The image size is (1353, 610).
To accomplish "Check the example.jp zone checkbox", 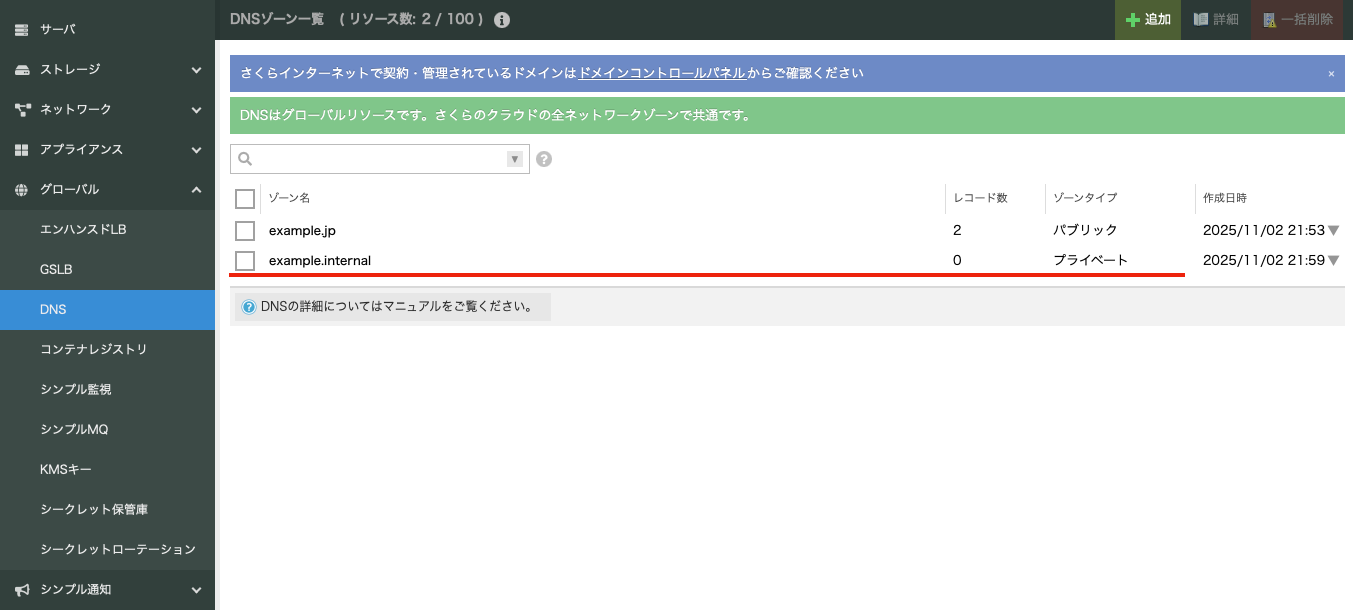I will tap(245, 231).
